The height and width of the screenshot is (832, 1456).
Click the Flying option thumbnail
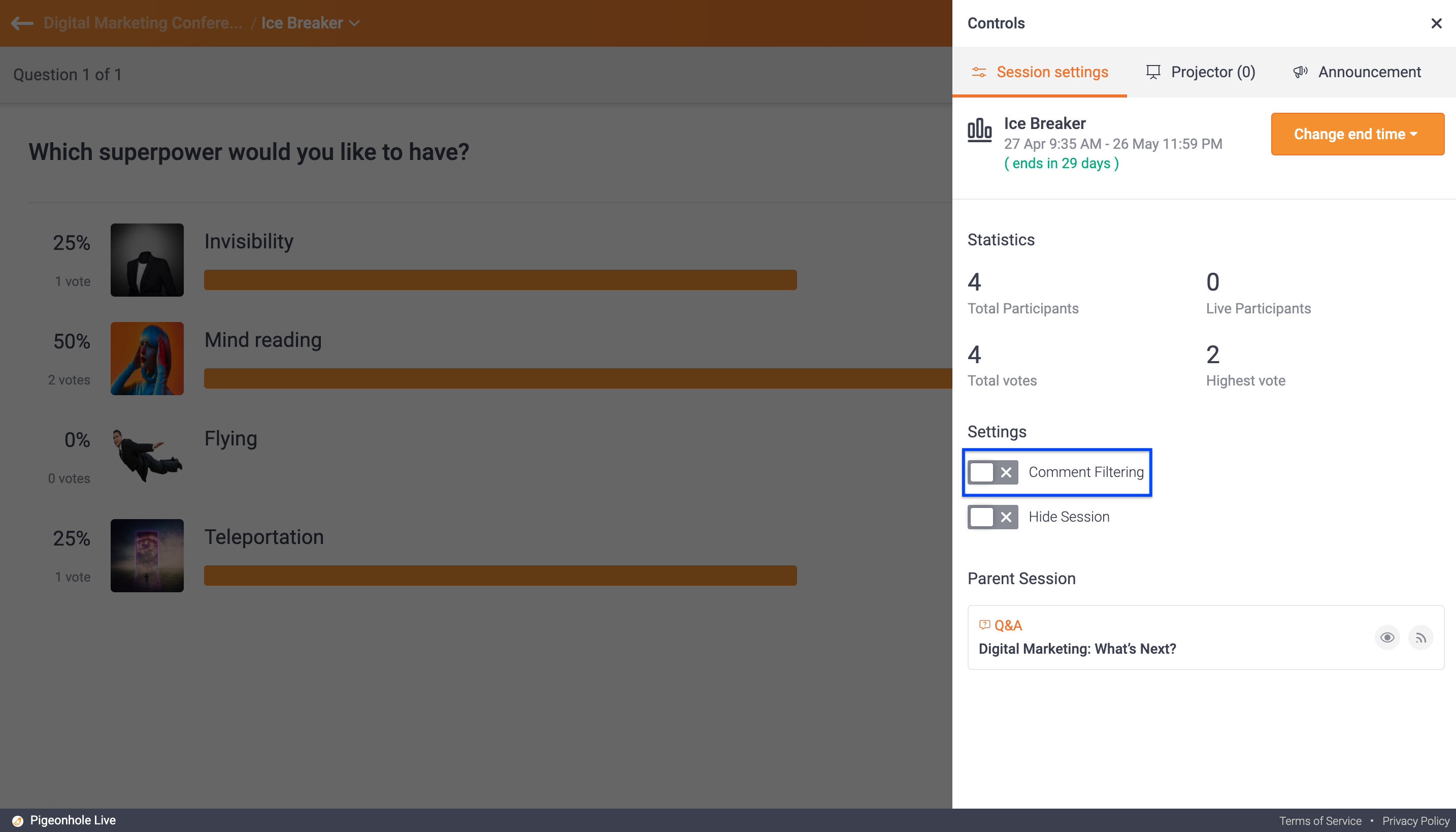click(147, 457)
